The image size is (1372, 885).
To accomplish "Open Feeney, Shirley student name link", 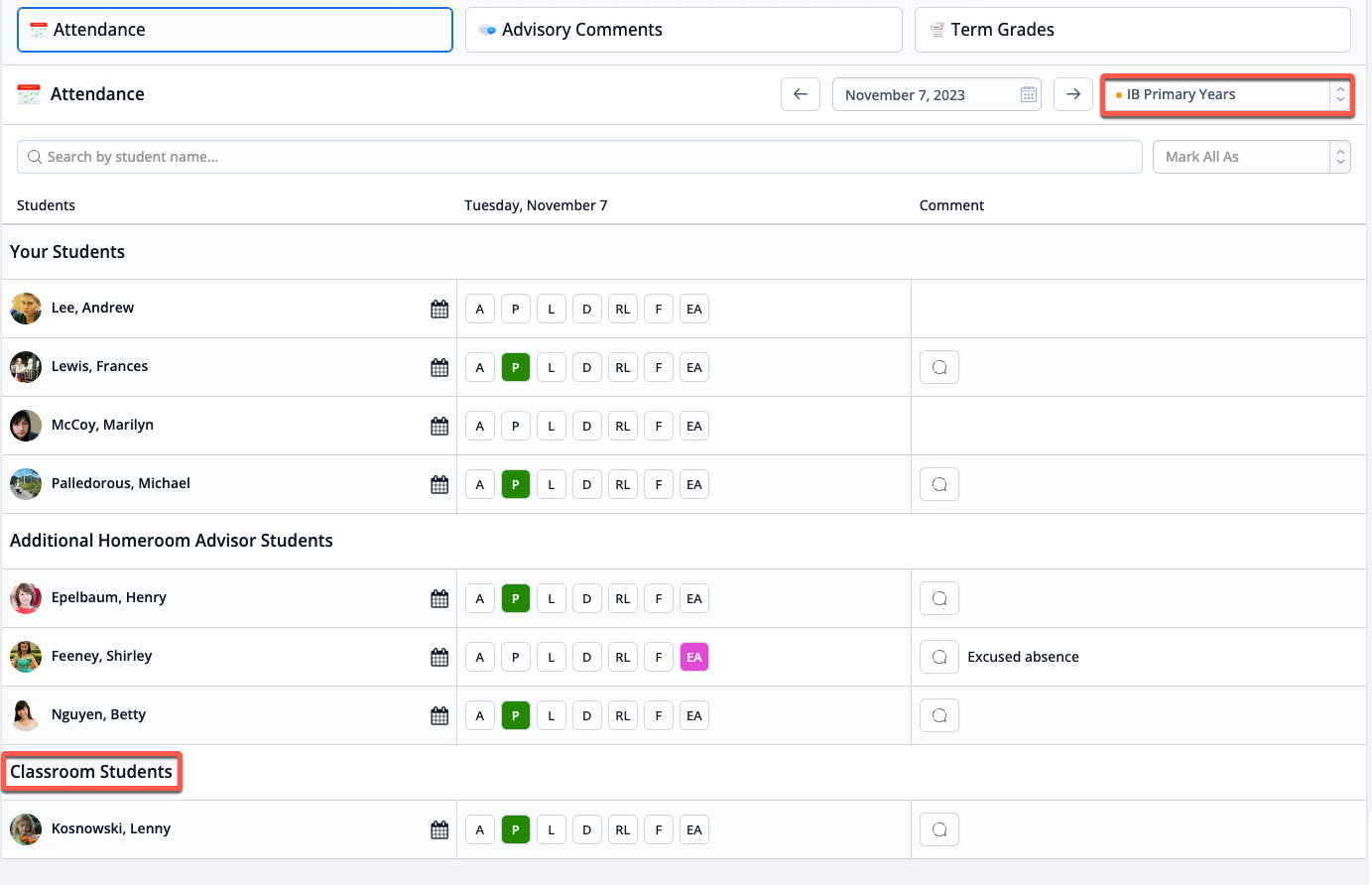I will click(101, 657).
